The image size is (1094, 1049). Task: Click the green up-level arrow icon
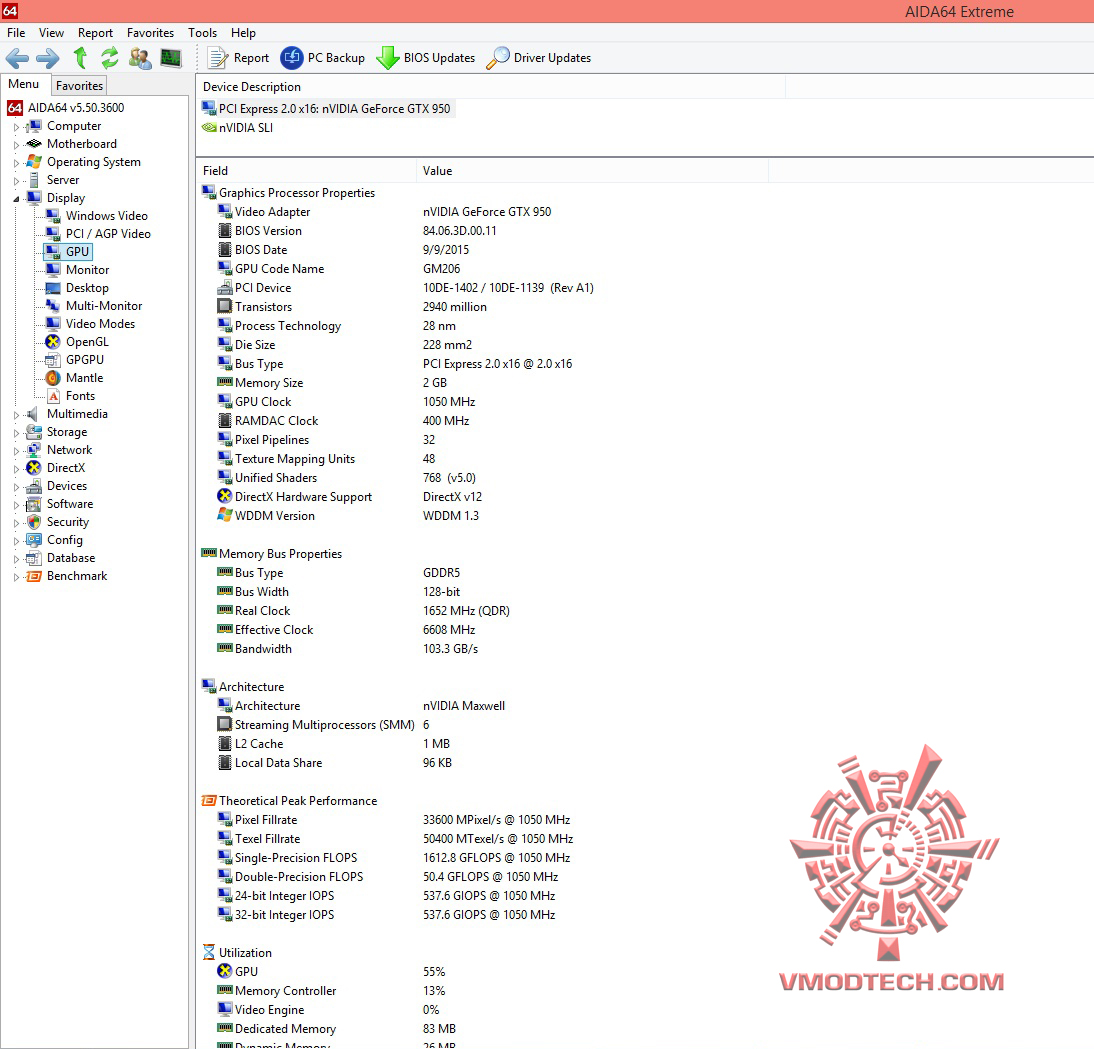click(x=80, y=58)
